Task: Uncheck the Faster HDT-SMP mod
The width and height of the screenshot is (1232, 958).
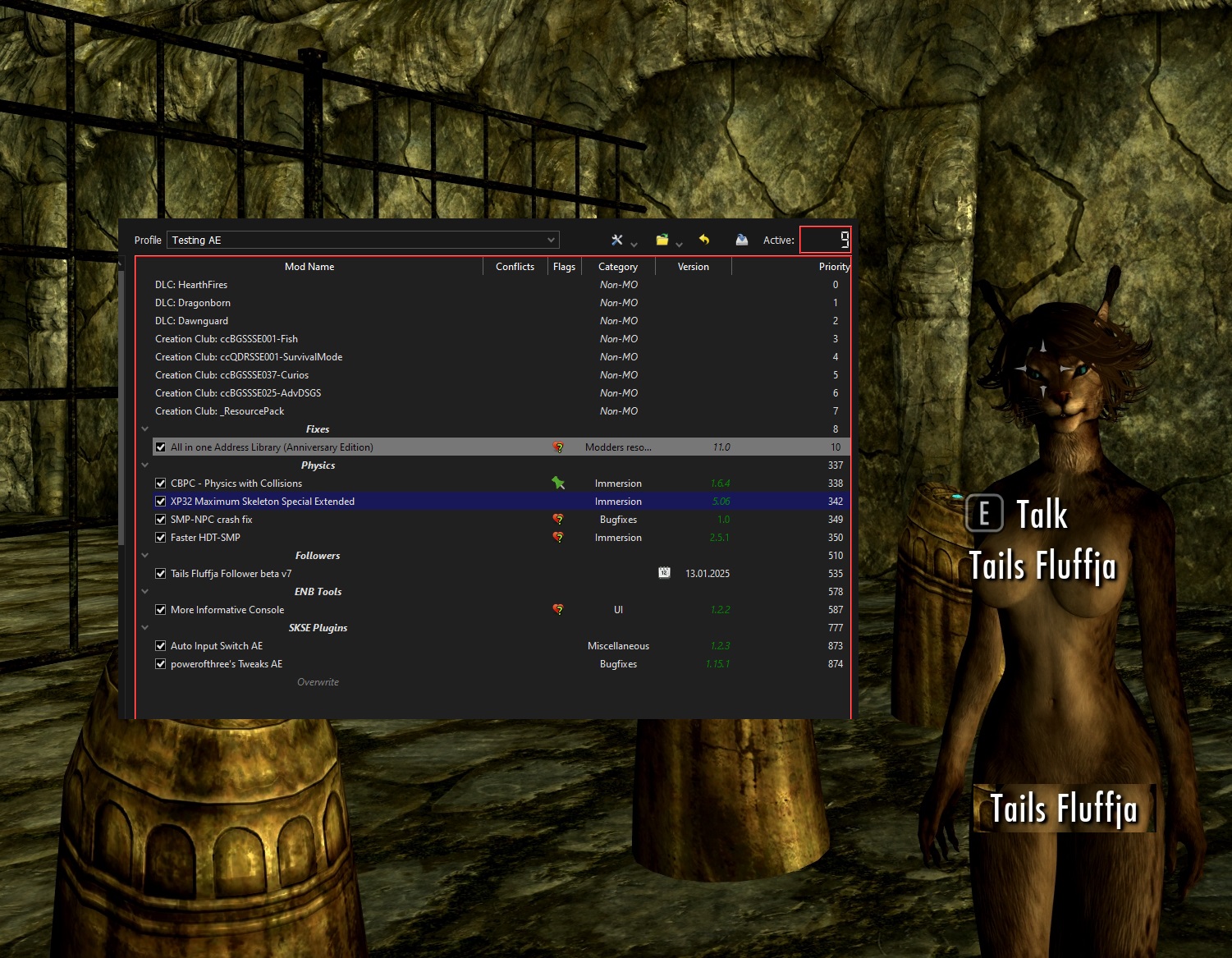Action: click(161, 538)
